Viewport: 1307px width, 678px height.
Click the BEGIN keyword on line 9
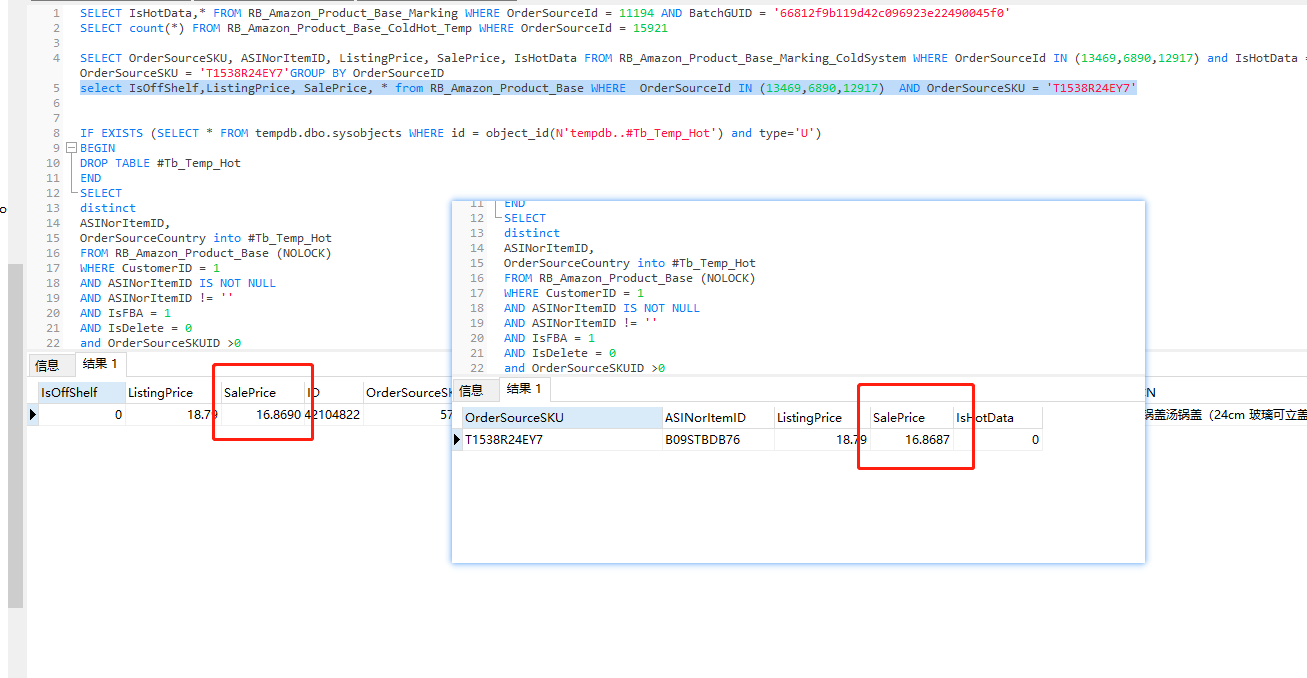pos(98,148)
